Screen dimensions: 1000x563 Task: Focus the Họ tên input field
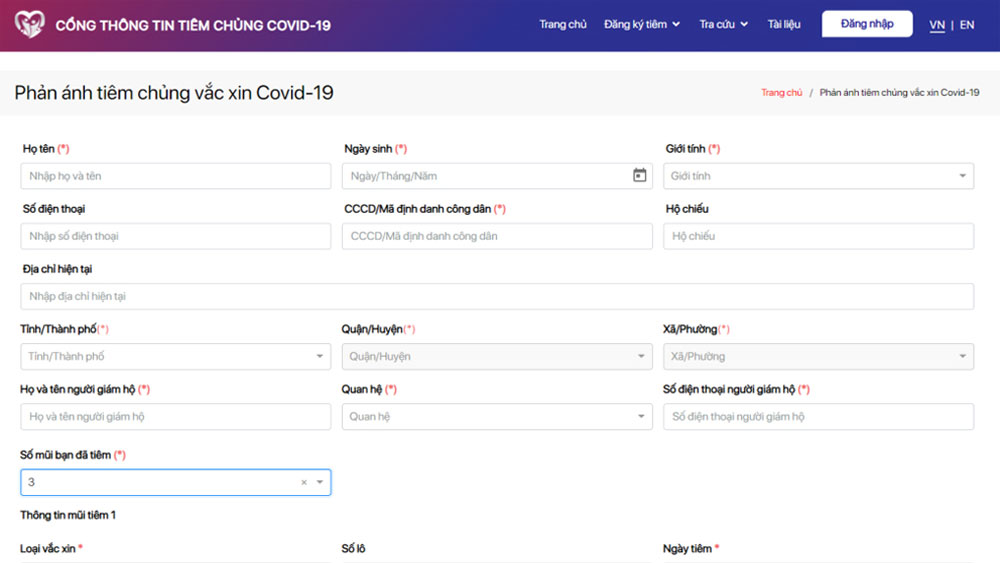(175, 176)
